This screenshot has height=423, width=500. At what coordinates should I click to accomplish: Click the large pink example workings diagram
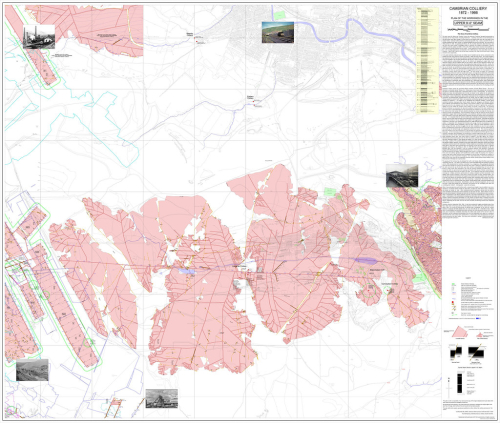[459, 332]
